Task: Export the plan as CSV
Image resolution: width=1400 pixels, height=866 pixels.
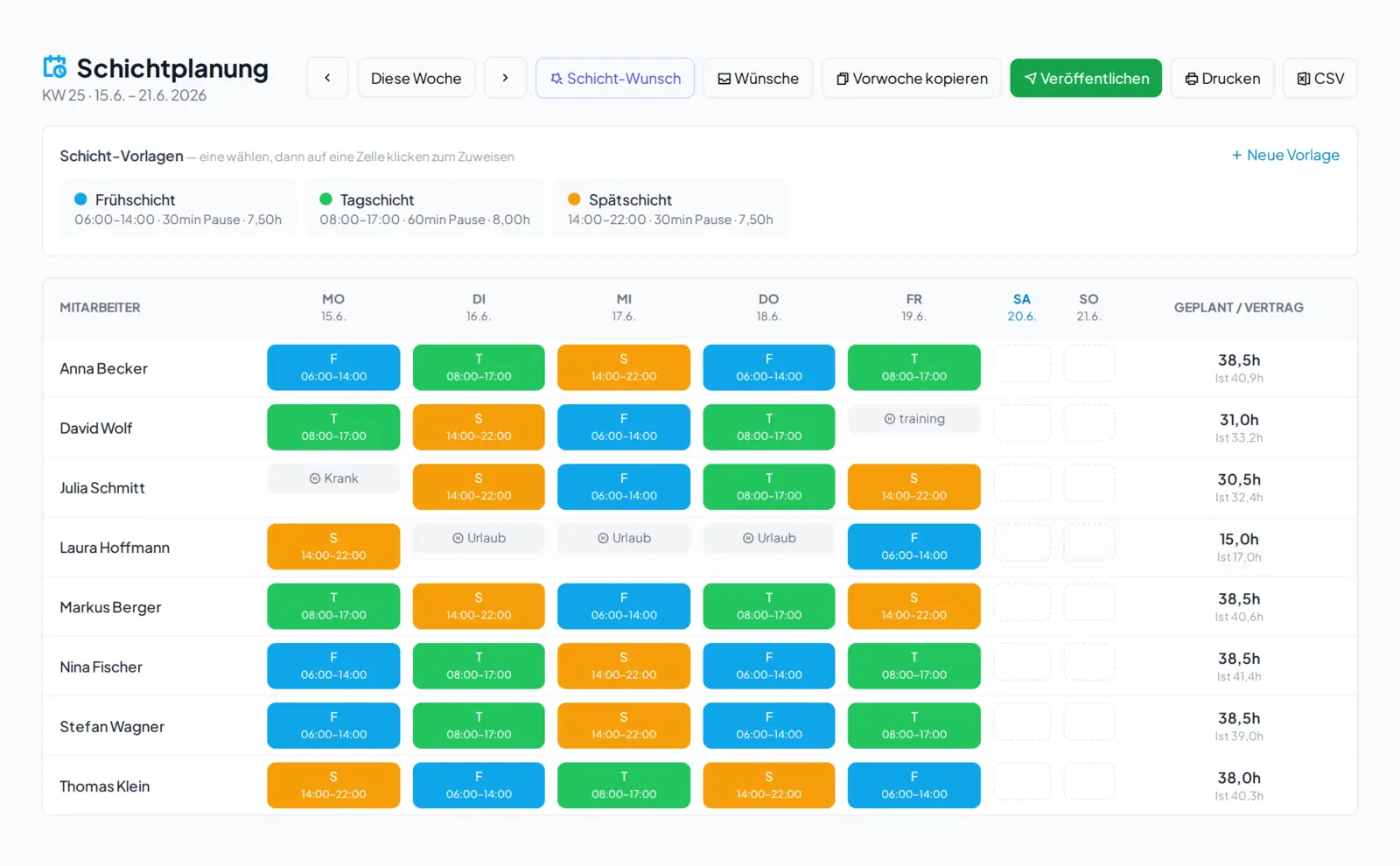Action: 1320,78
